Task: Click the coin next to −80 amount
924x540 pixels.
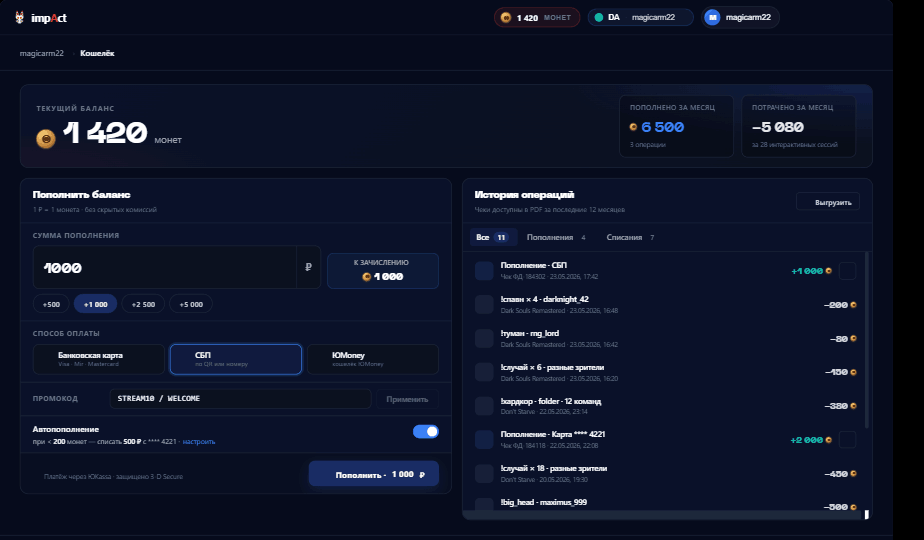Action: 853,338
